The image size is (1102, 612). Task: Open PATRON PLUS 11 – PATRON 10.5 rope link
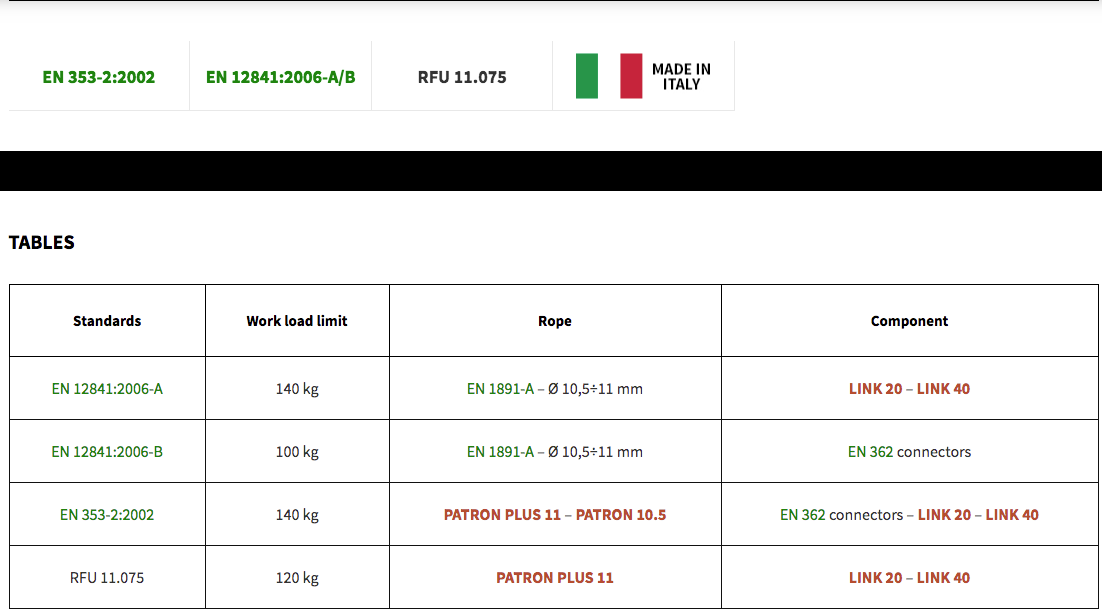(x=555, y=515)
